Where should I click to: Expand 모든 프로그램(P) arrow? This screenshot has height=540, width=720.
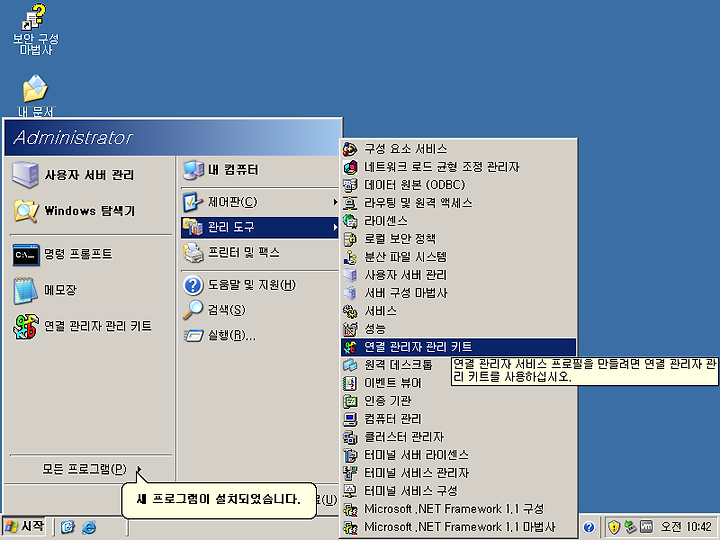tap(139, 469)
